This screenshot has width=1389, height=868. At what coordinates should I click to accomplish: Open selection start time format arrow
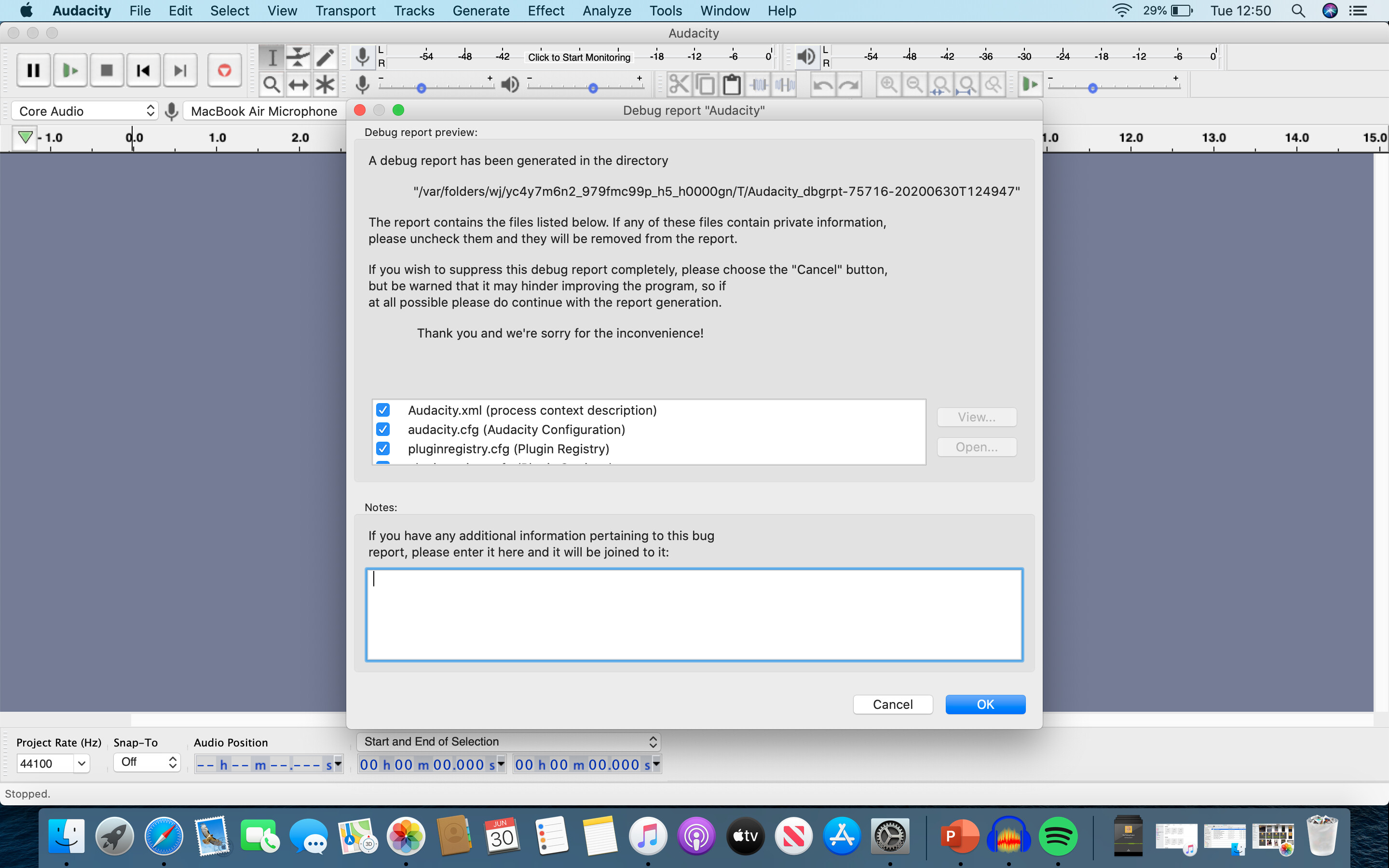(x=501, y=763)
